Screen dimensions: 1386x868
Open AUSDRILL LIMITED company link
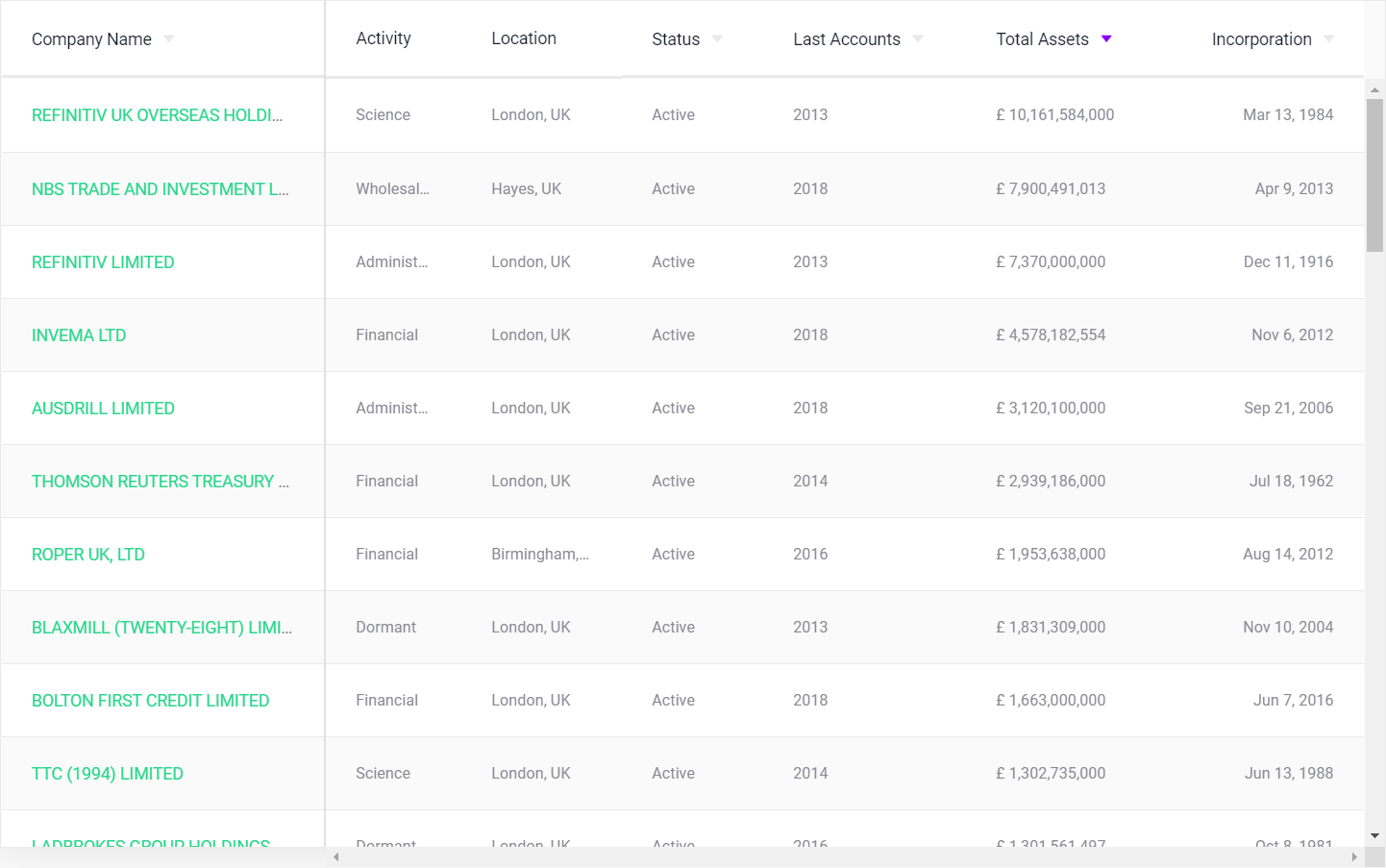click(103, 409)
